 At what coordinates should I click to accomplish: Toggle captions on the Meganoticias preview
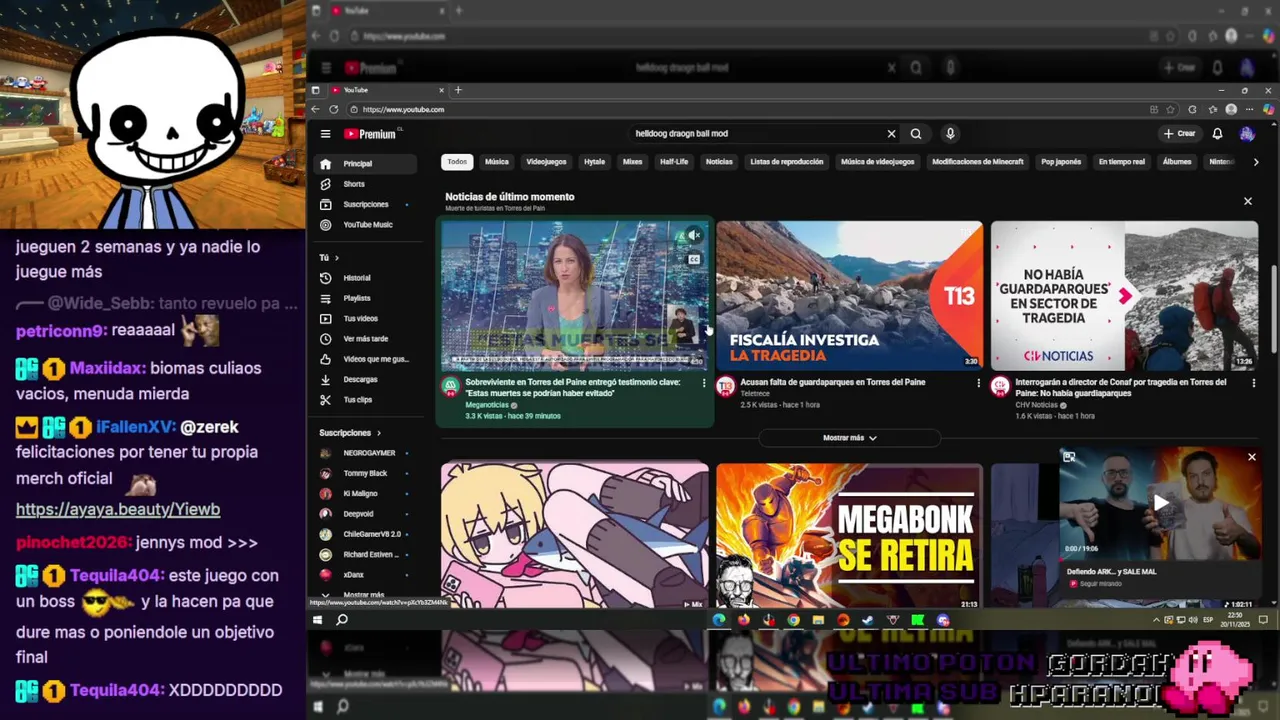pyautogui.click(x=694, y=260)
